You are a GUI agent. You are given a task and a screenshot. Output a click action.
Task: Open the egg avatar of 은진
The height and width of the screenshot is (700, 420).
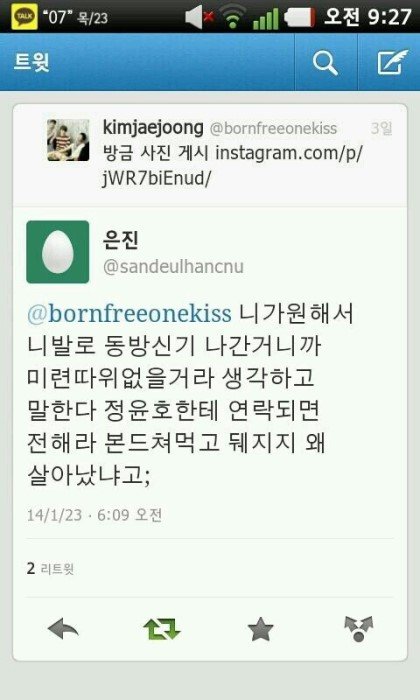pyautogui.click(x=58, y=252)
